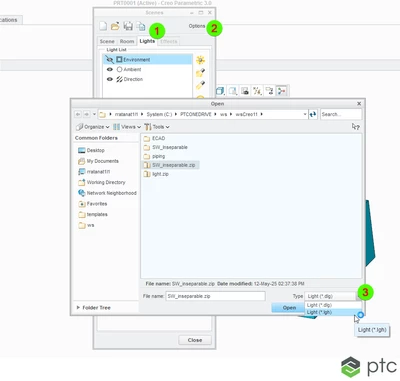Viewport: 400px width, 381px height.
Task: Click the display style icon next to View Manager
Action: [x=233, y=91]
